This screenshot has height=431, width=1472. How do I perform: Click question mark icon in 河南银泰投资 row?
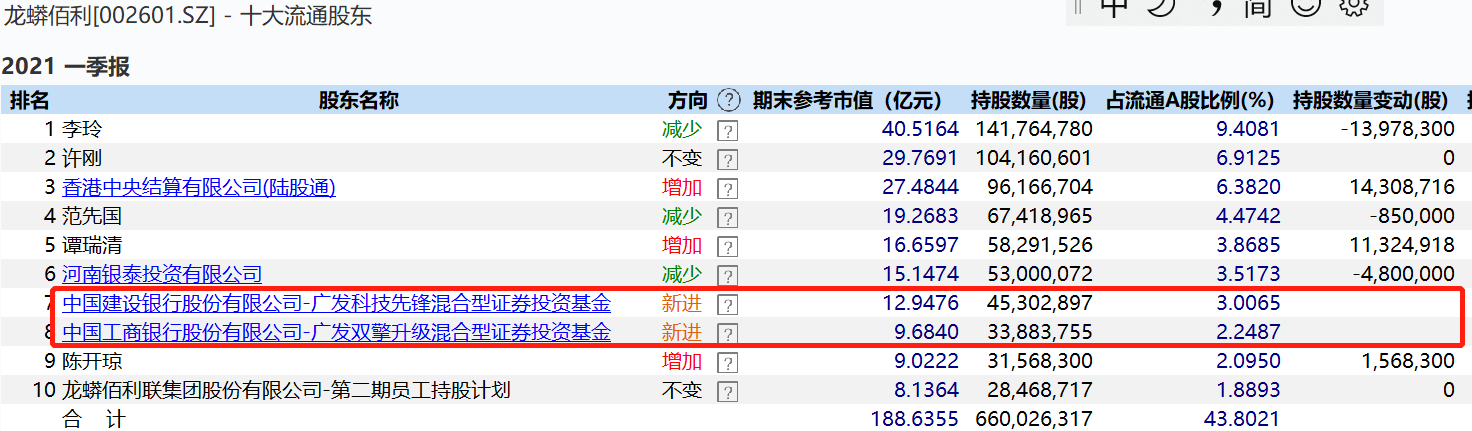tap(728, 276)
